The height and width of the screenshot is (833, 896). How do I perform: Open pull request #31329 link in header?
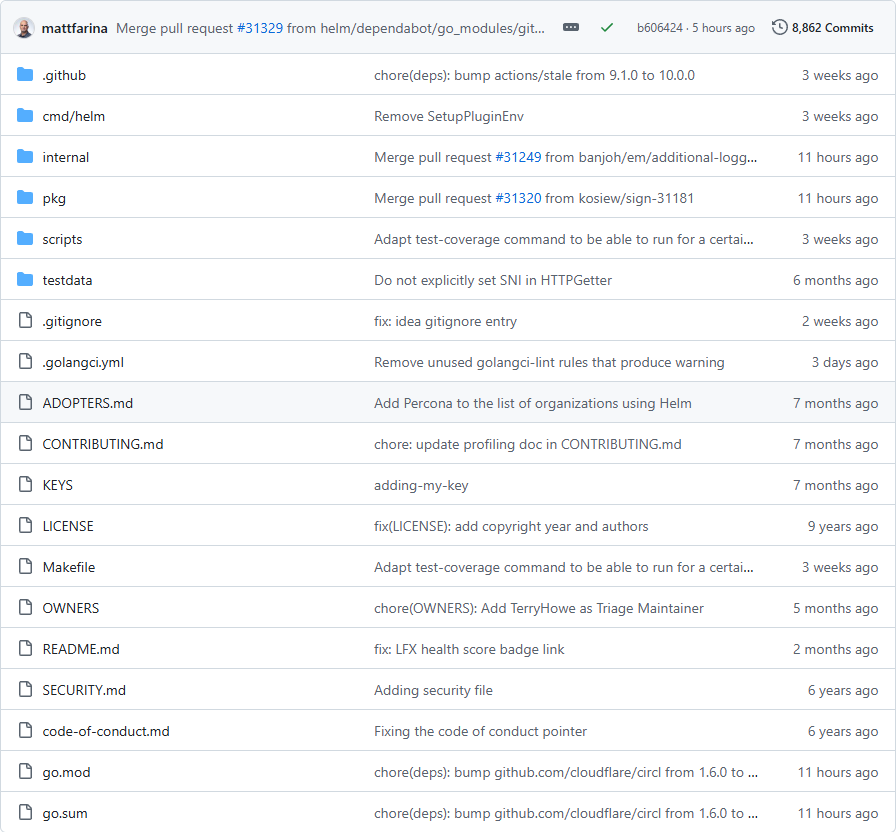coord(260,28)
